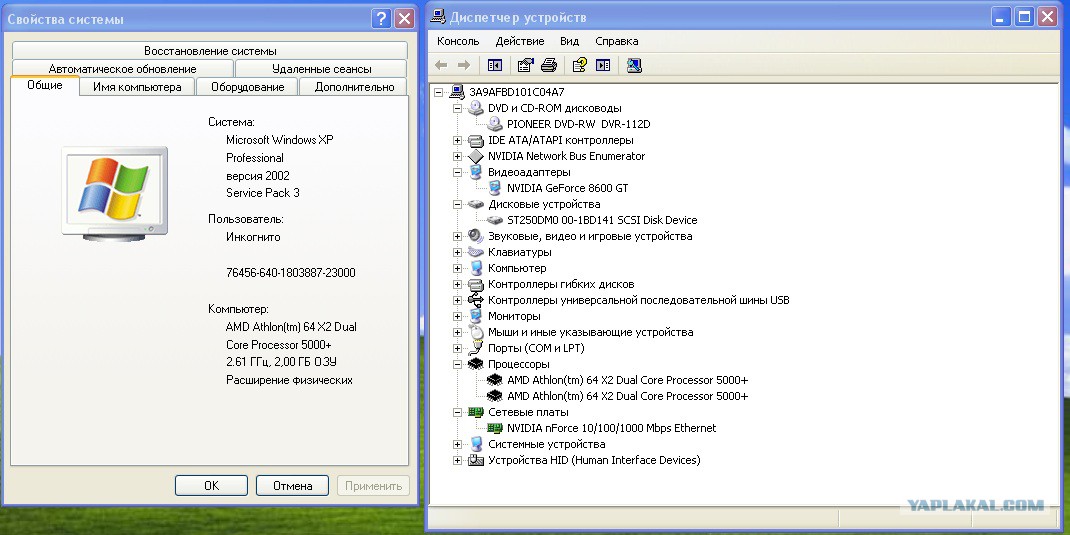Click the Help toolbar icon with question mark
Image resolution: width=1070 pixels, height=535 pixels.
(x=579, y=65)
